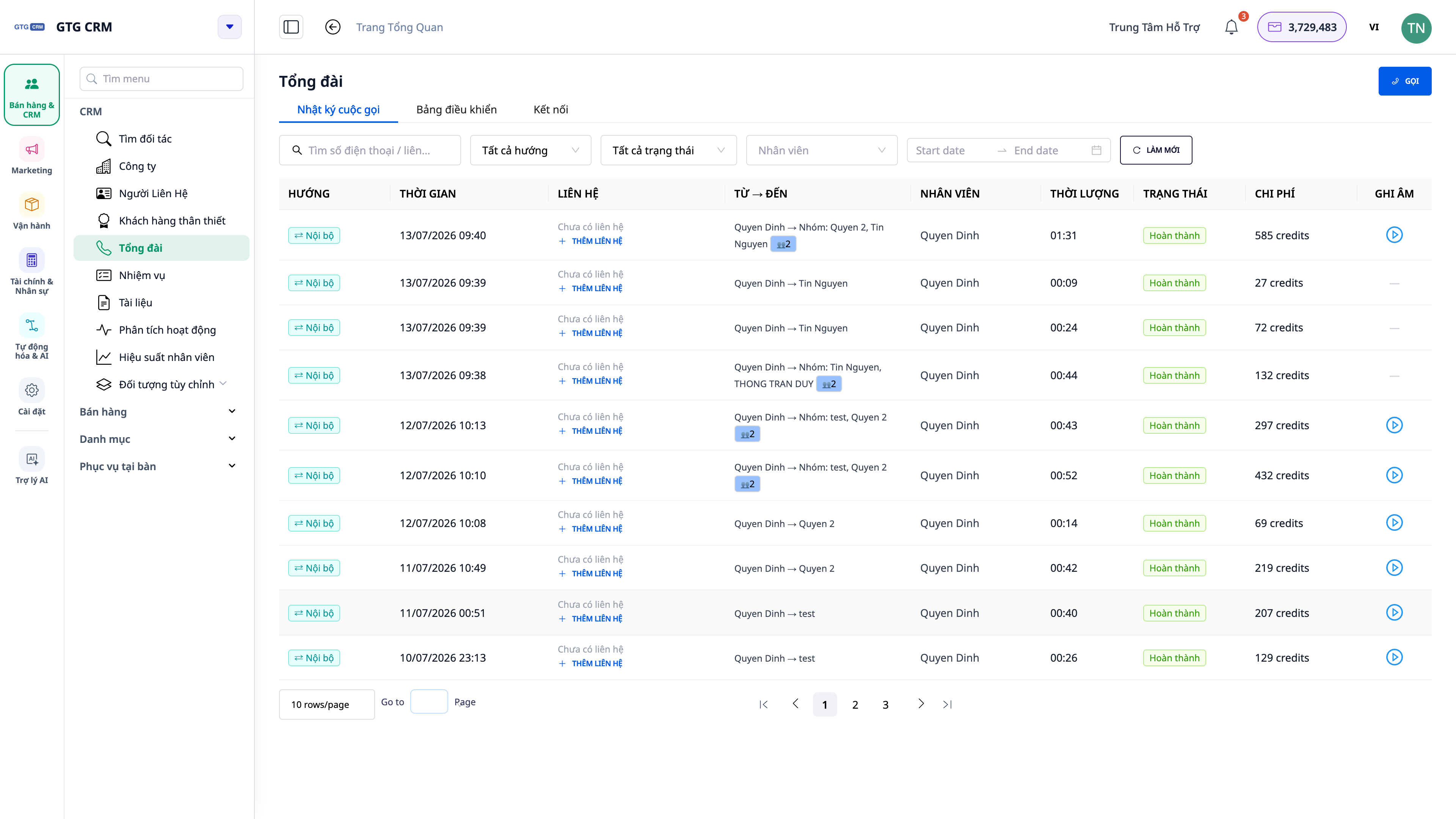
Task: Play recording for 12/07/2026 10:13 call
Action: click(x=1395, y=425)
